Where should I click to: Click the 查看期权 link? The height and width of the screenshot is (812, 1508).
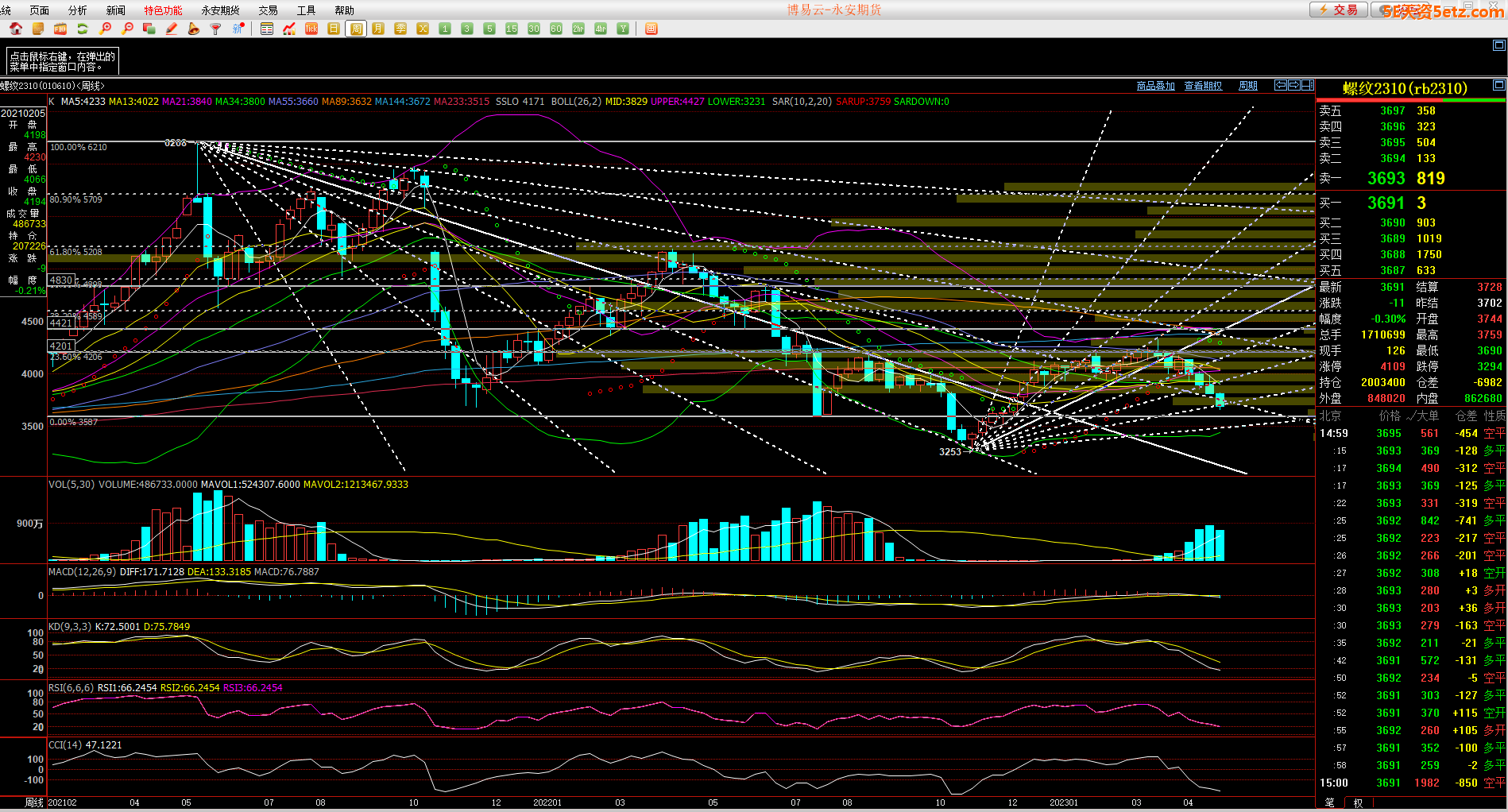pos(1203,86)
